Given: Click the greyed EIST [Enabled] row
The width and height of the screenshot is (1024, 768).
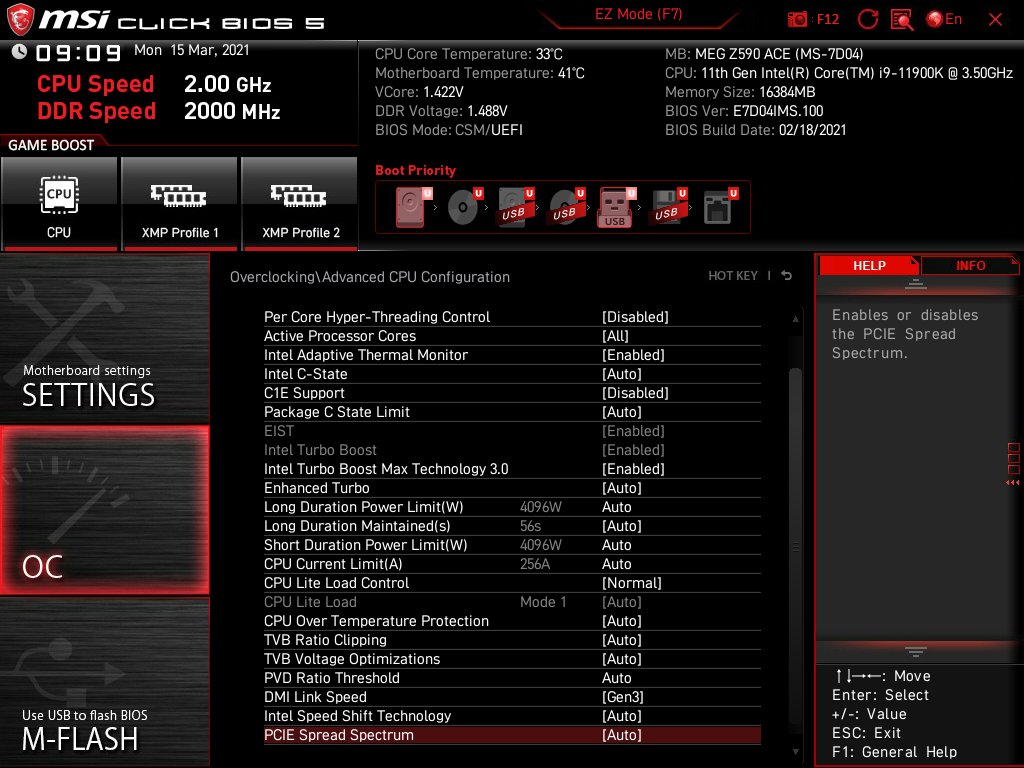Looking at the screenshot, I should [512, 430].
